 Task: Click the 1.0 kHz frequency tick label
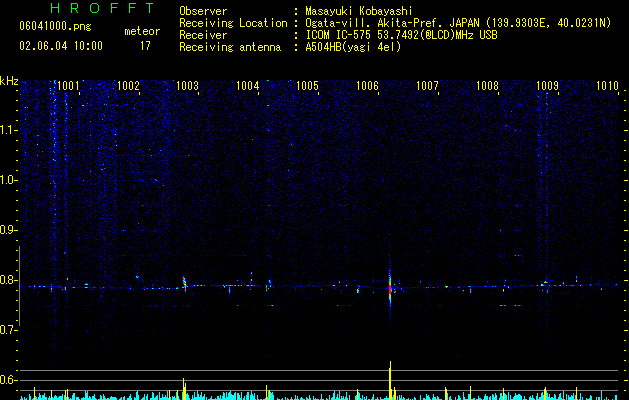point(9,180)
